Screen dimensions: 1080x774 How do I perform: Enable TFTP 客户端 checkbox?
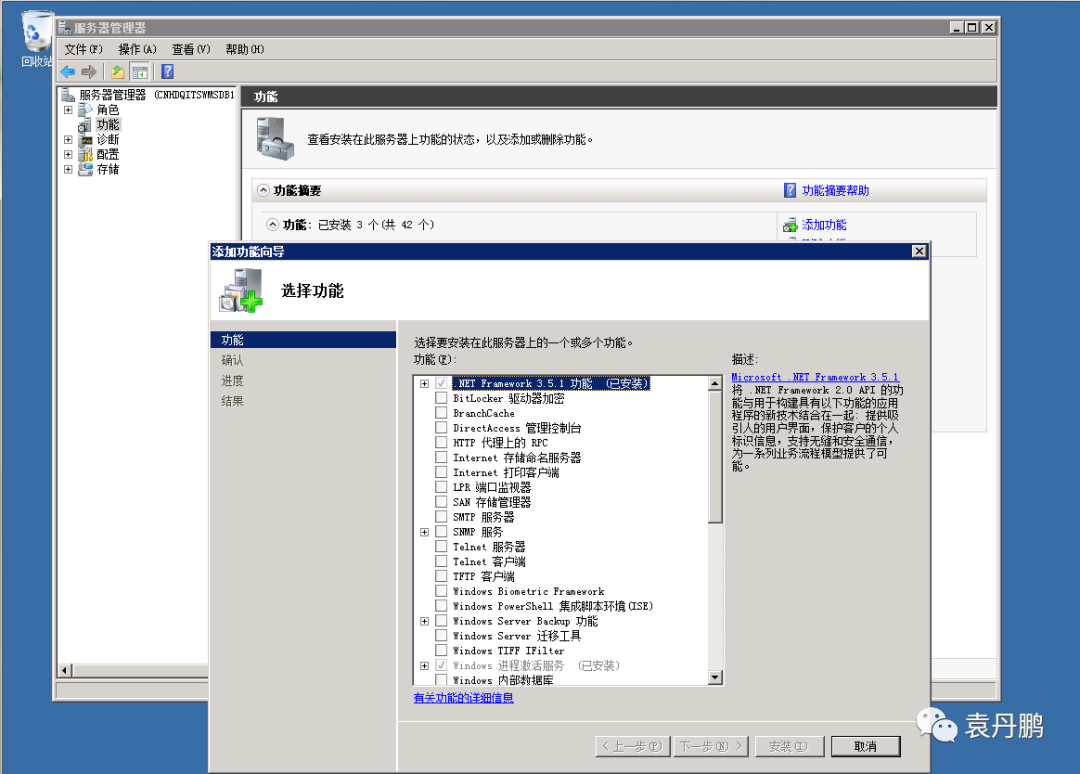pos(441,576)
